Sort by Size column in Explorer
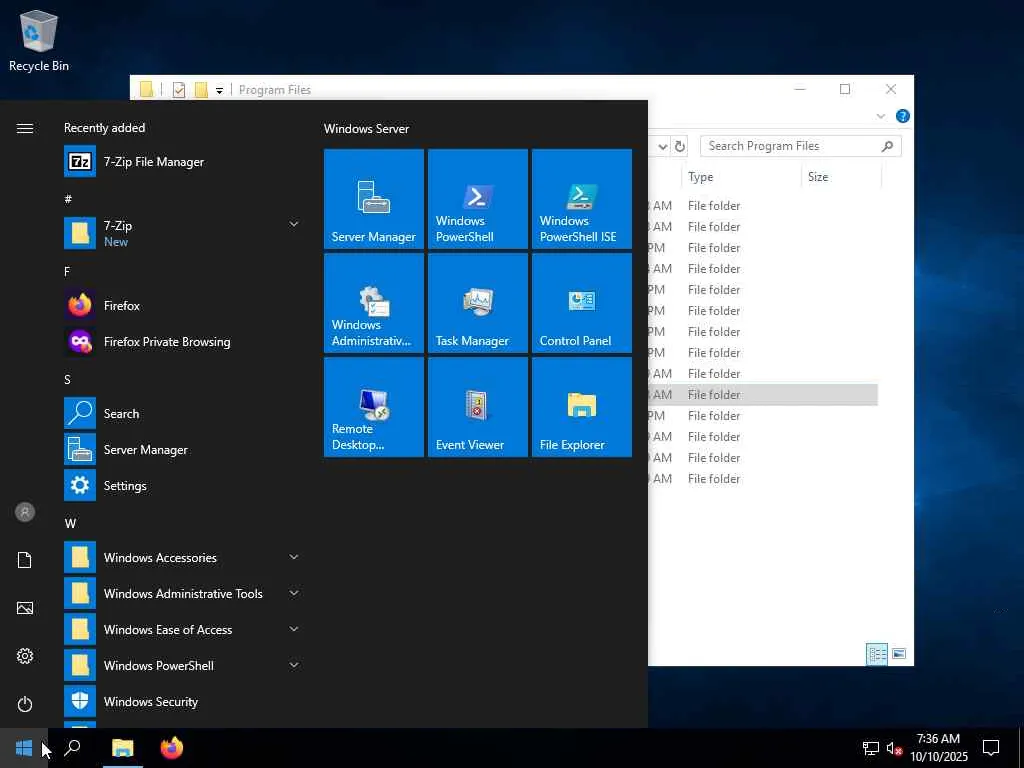 [x=841, y=176]
